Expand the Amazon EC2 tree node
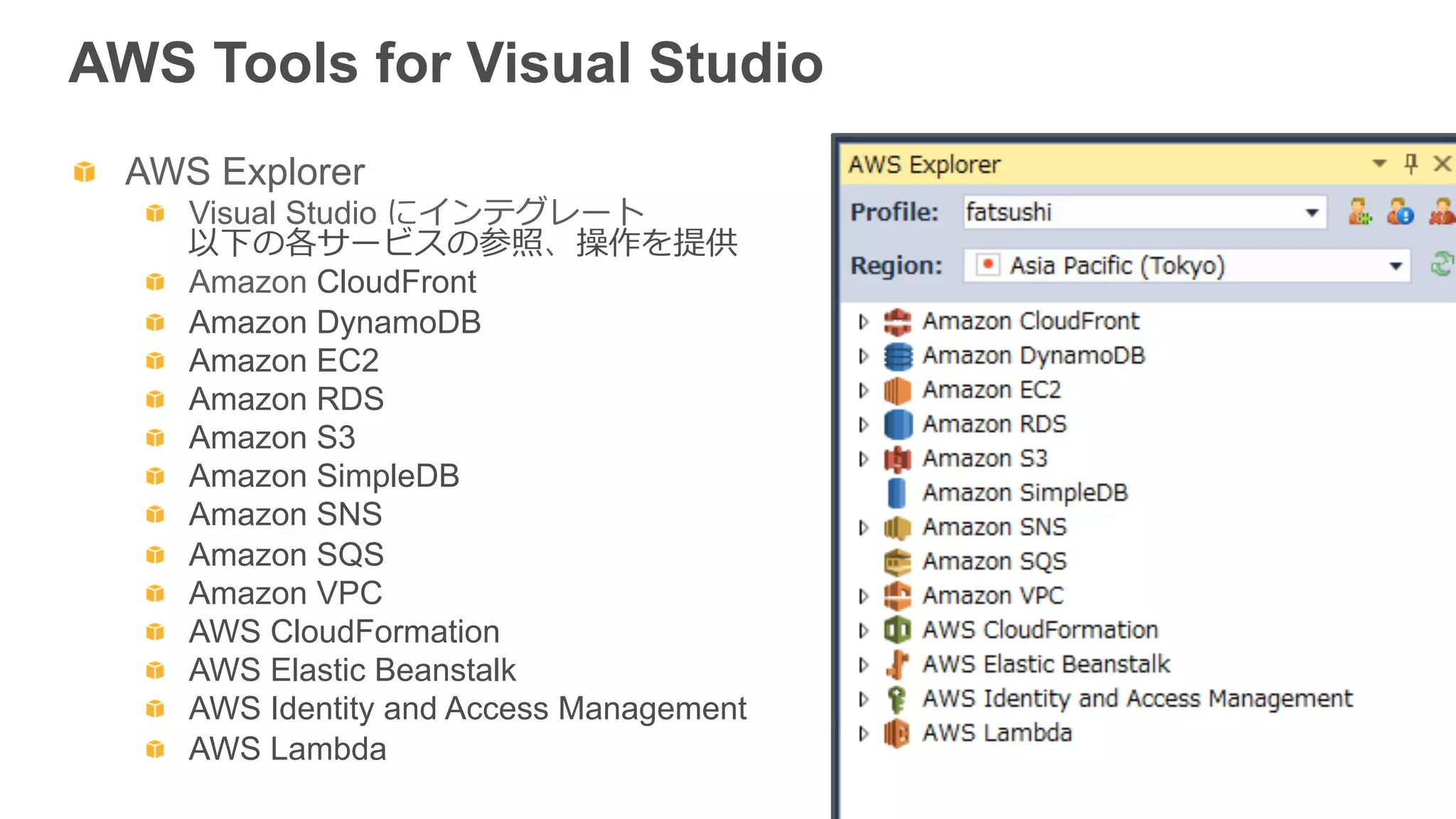Screen dimensions: 1456x819 click(x=864, y=390)
